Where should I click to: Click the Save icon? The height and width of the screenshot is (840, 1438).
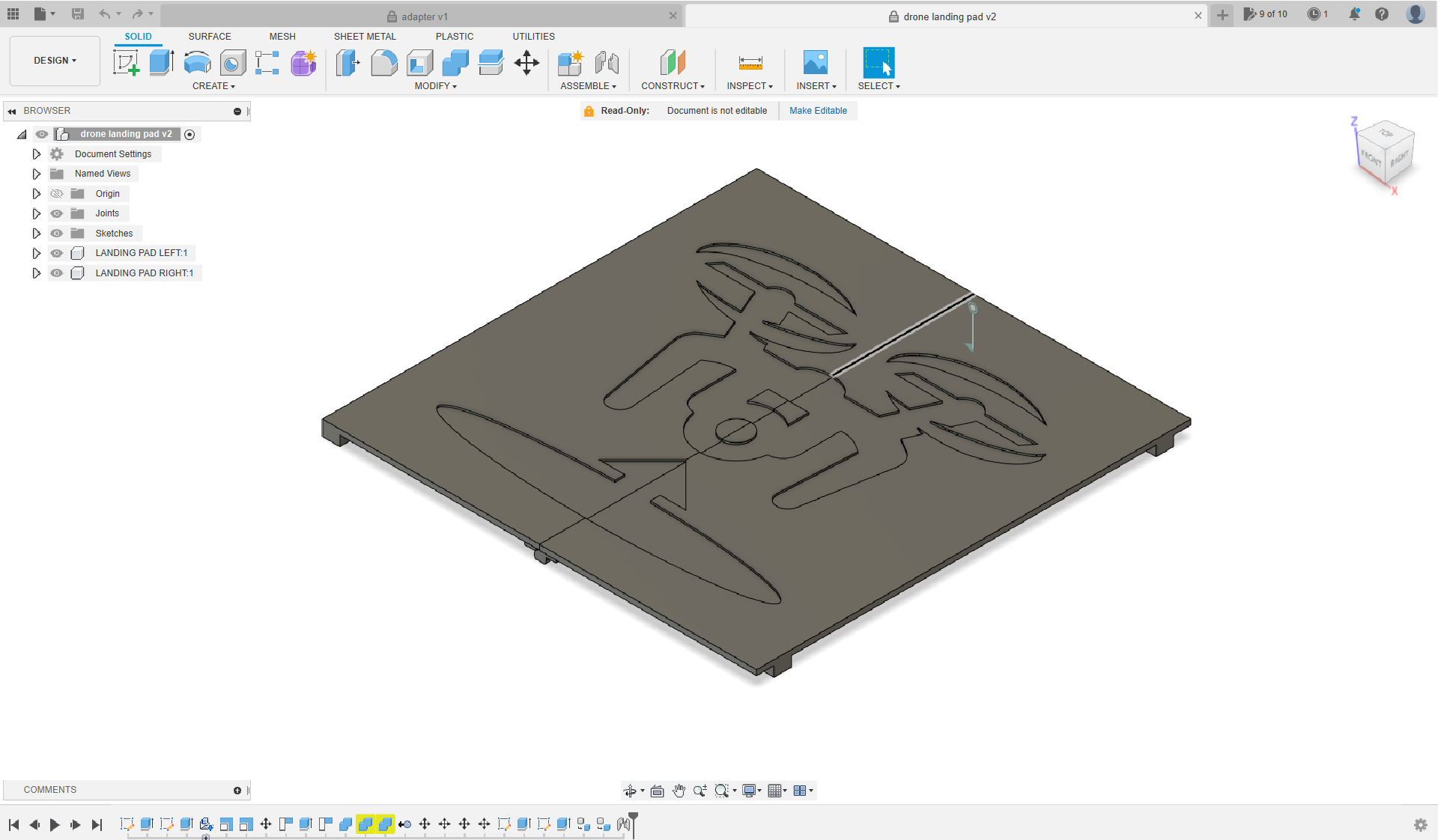pyautogui.click(x=78, y=13)
